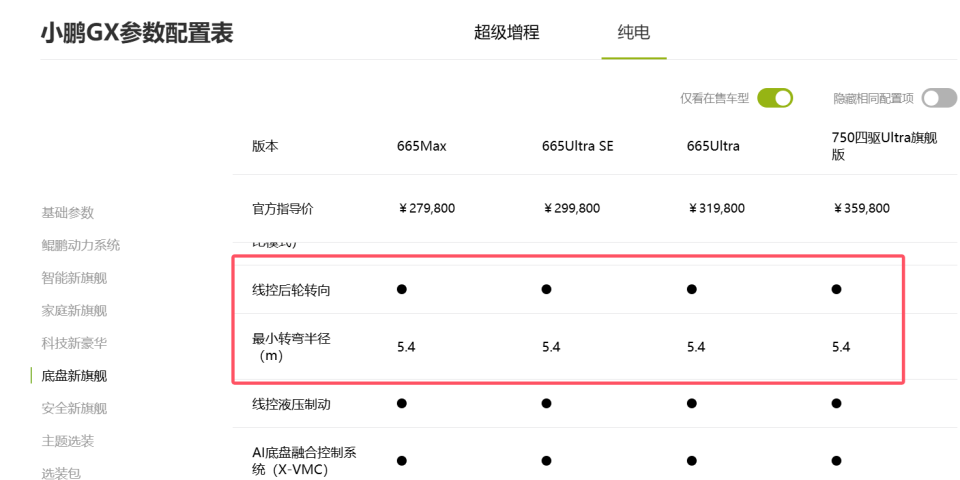The image size is (960, 480).
Task: Click 665Ultra dot for 线控后轮转向
Action: pos(692,289)
